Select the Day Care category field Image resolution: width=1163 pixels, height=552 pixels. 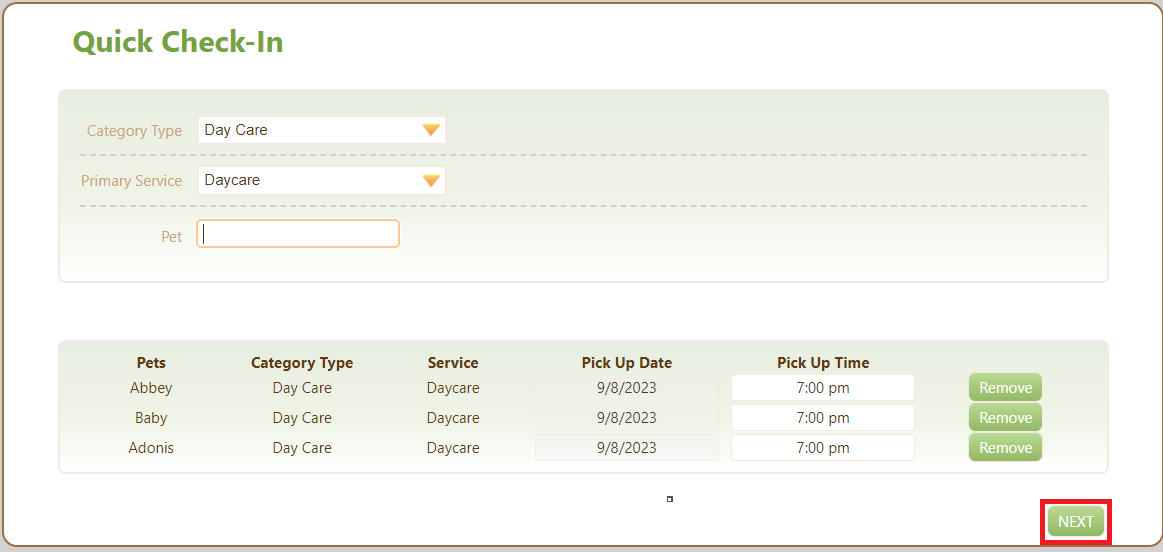click(321, 131)
